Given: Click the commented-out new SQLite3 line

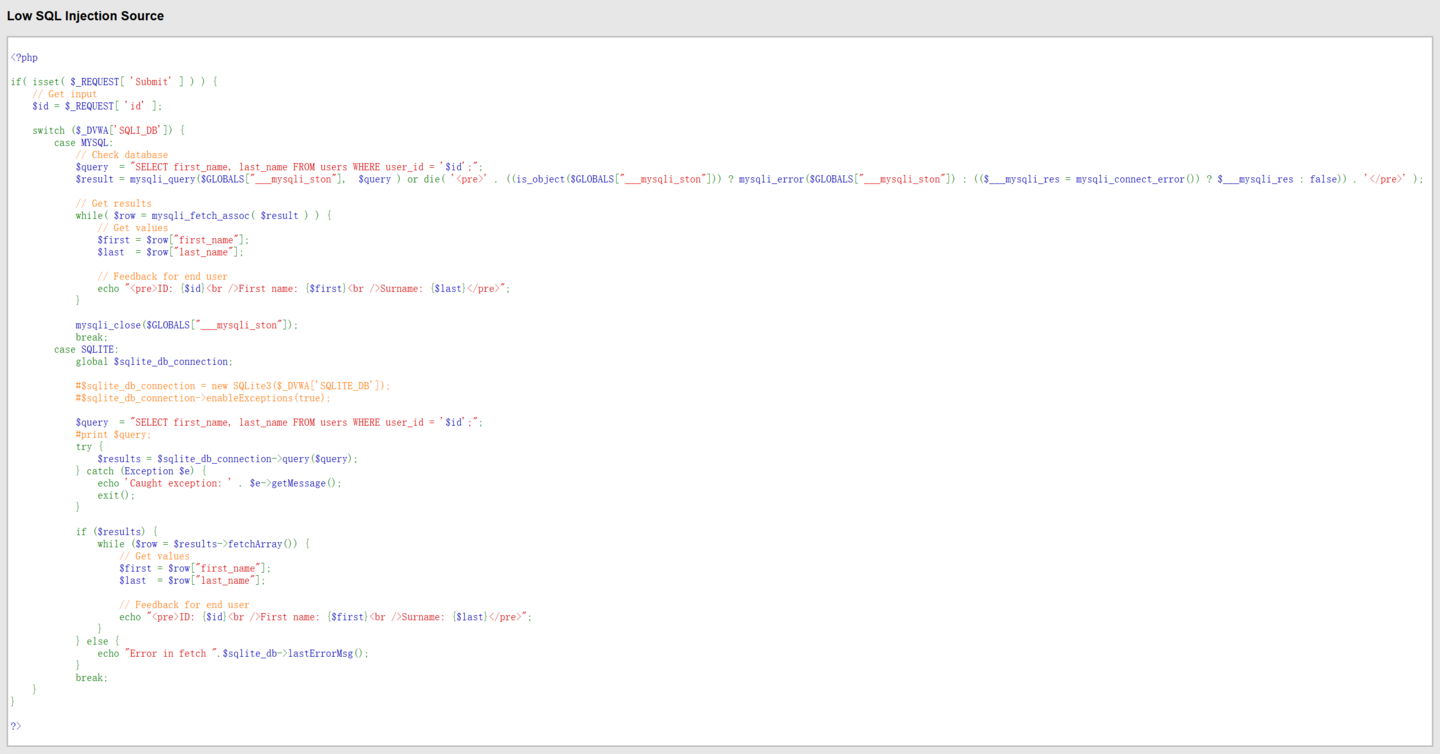Looking at the screenshot, I should pyautogui.click(x=233, y=386).
